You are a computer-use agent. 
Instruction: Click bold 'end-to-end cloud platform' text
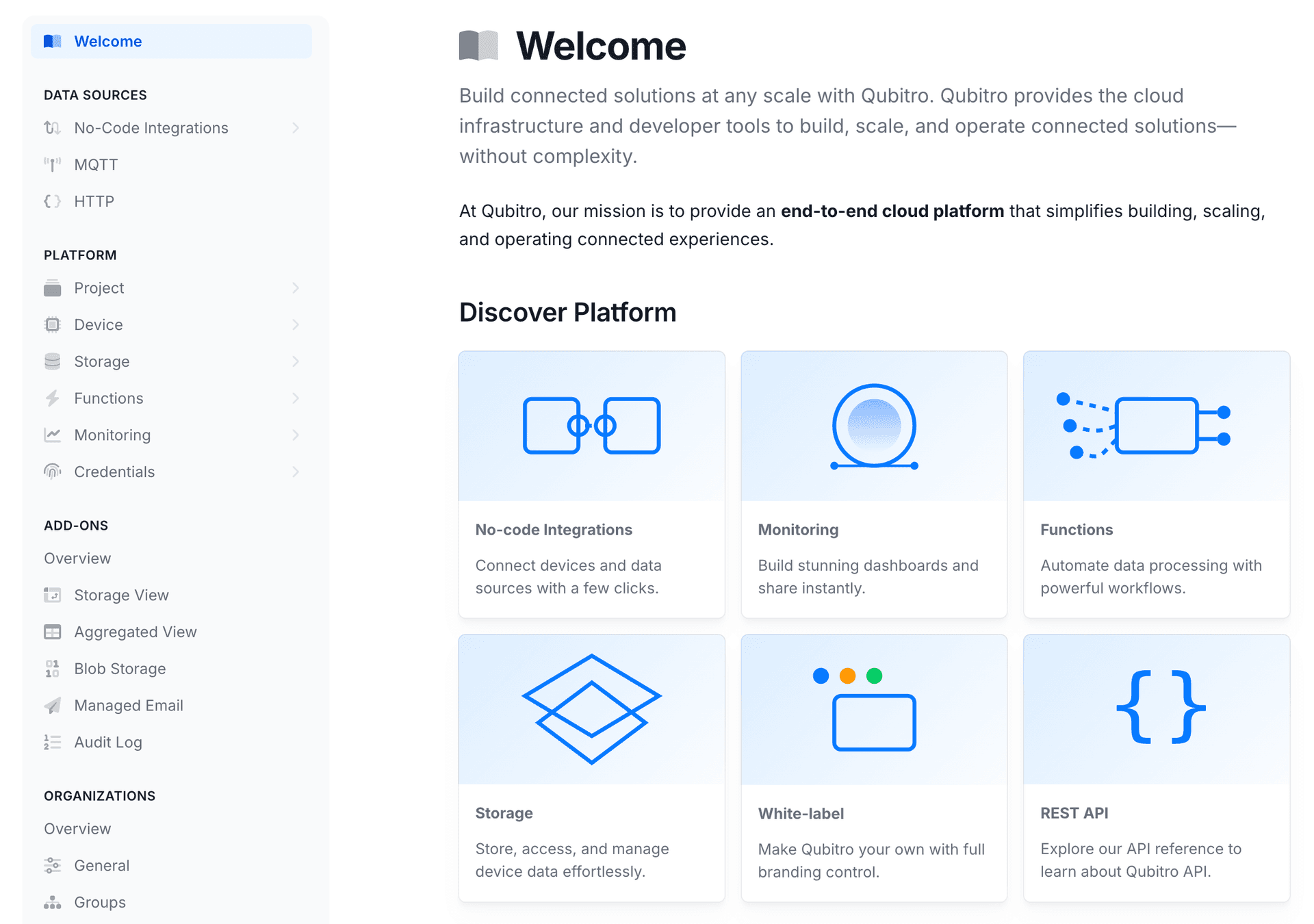(892, 211)
